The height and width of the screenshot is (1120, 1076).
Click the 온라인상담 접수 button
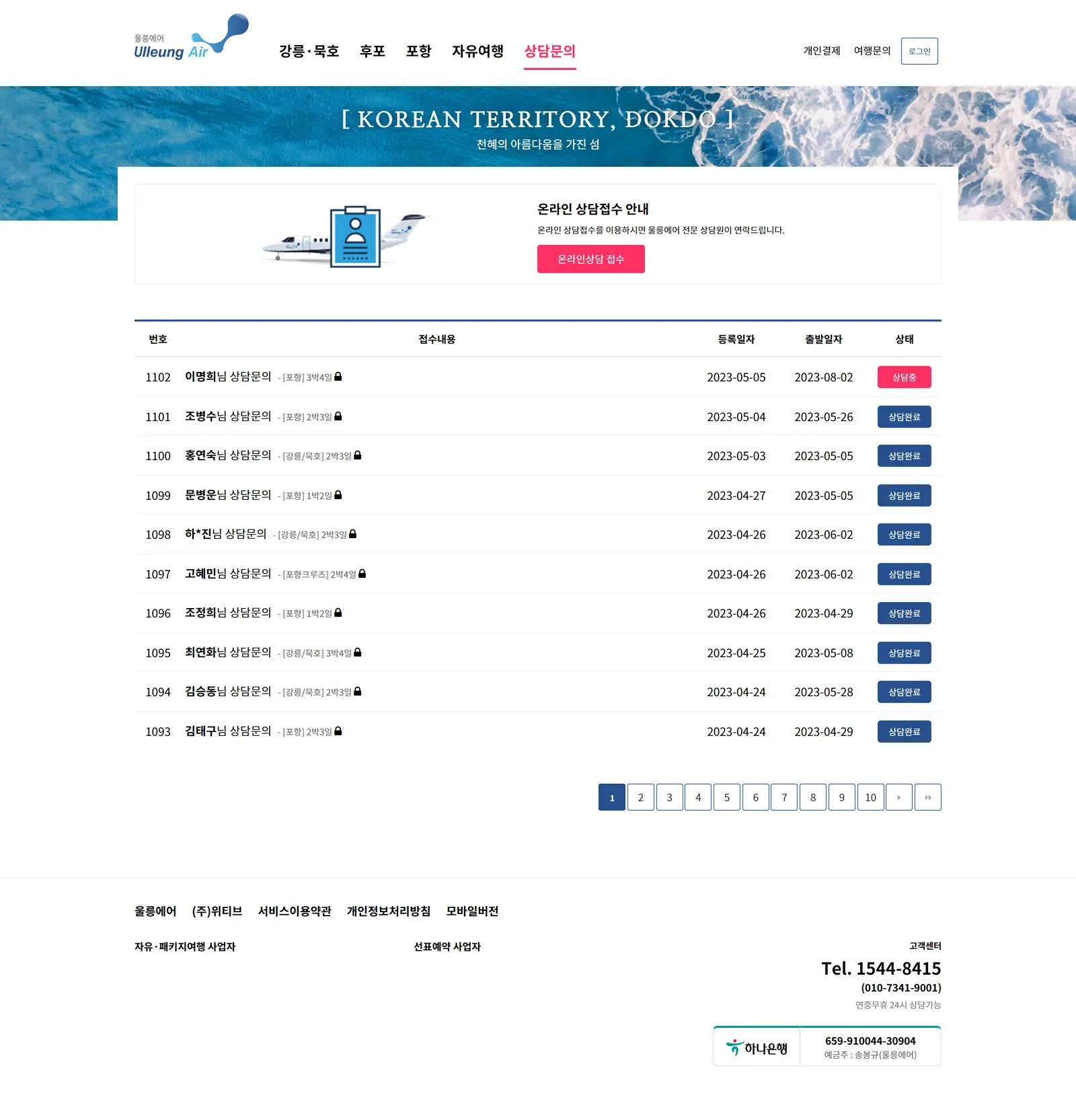tap(591, 259)
